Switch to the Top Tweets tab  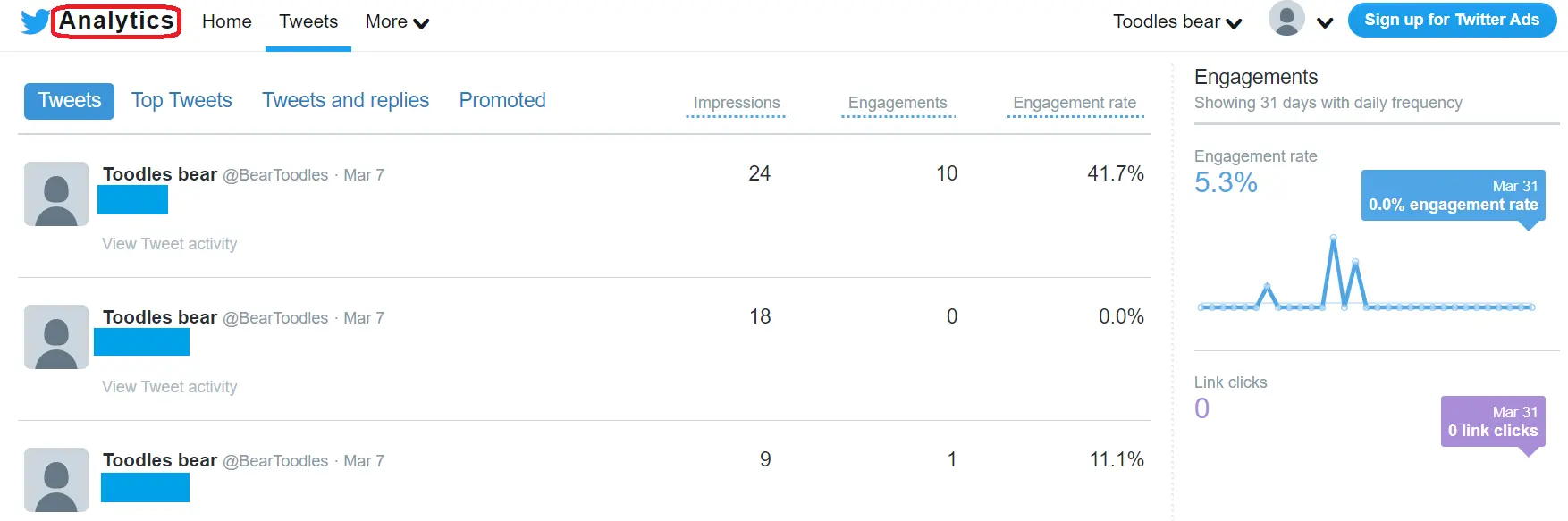click(181, 101)
